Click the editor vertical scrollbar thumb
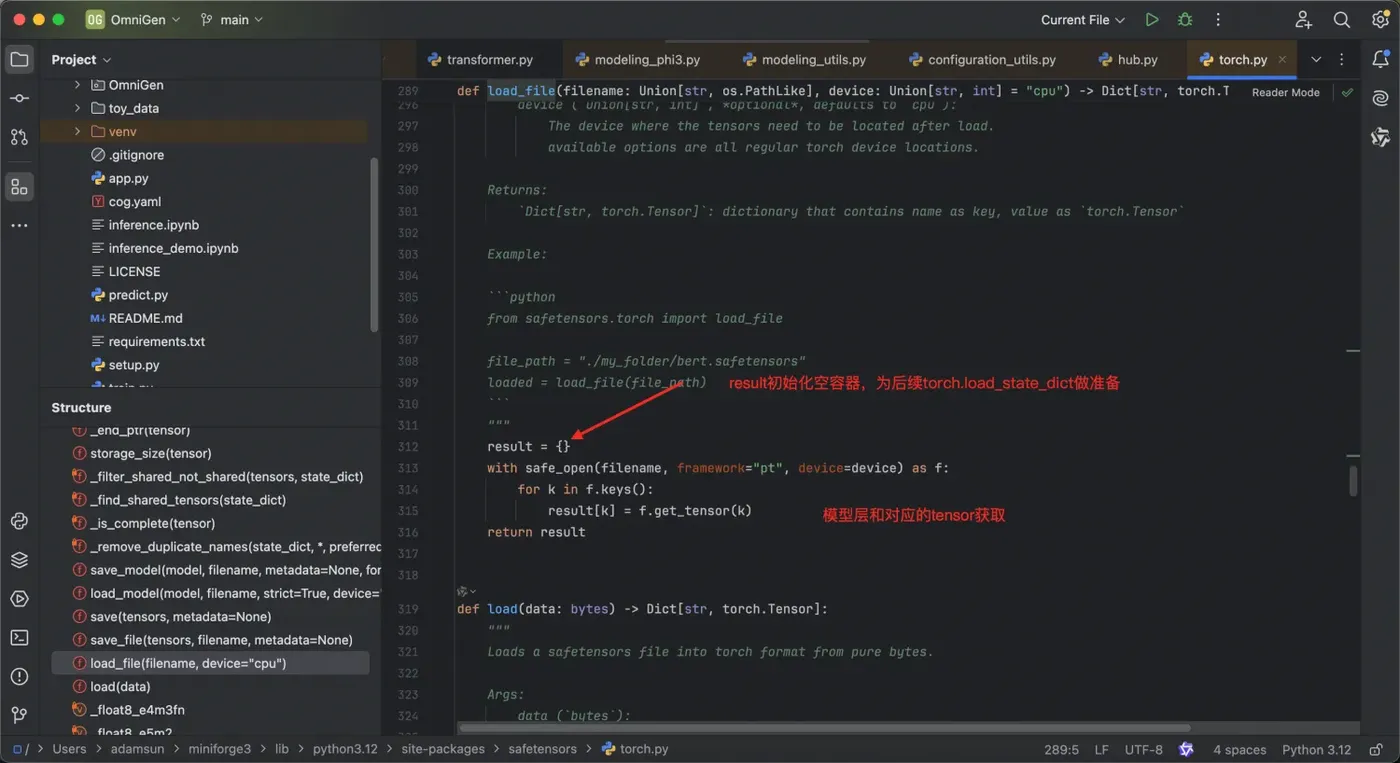The image size is (1400, 763). coord(1353,481)
